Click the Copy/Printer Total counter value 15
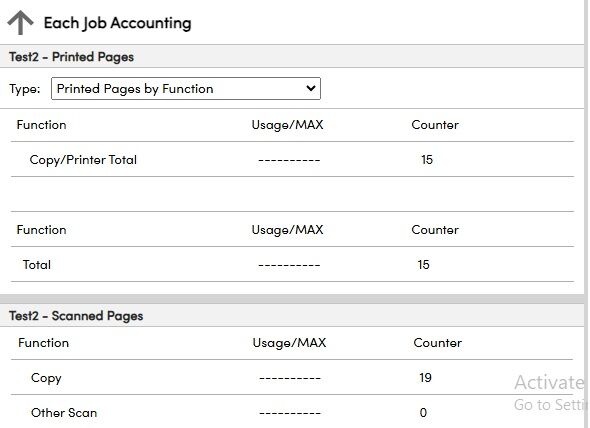This screenshot has height=428, width=590. (427, 160)
